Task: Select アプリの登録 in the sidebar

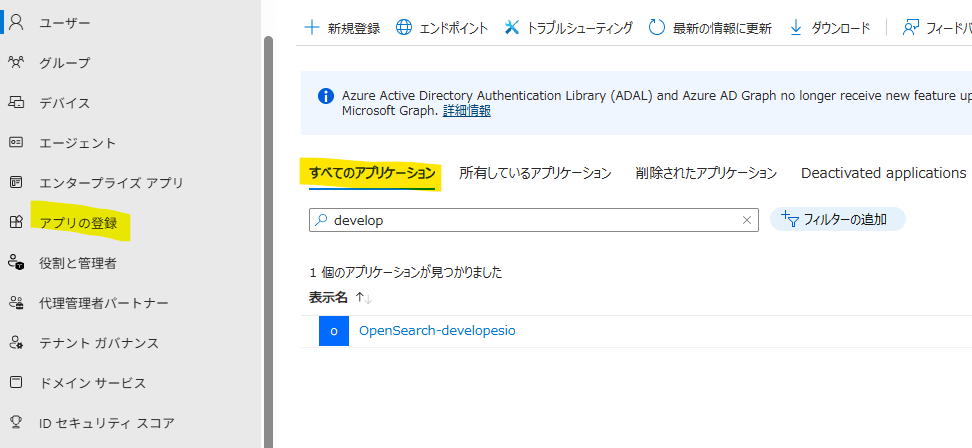Action: [x=78, y=223]
